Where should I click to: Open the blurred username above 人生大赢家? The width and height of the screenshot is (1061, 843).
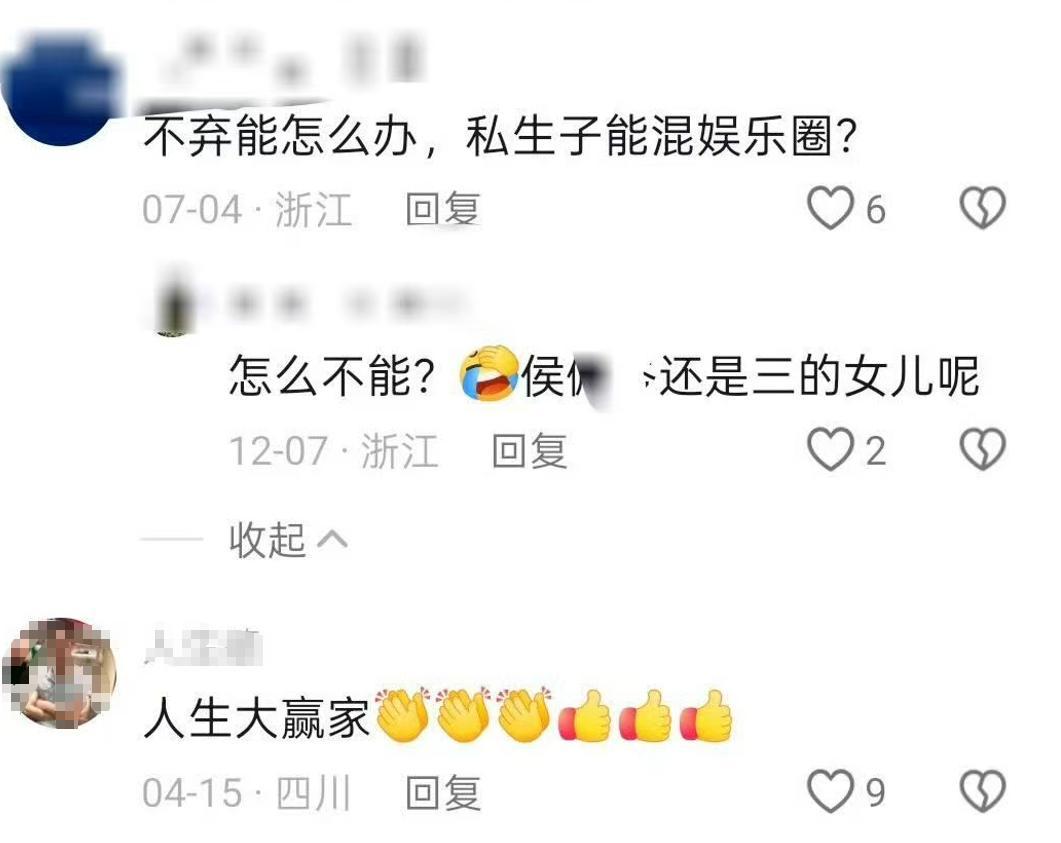203,646
